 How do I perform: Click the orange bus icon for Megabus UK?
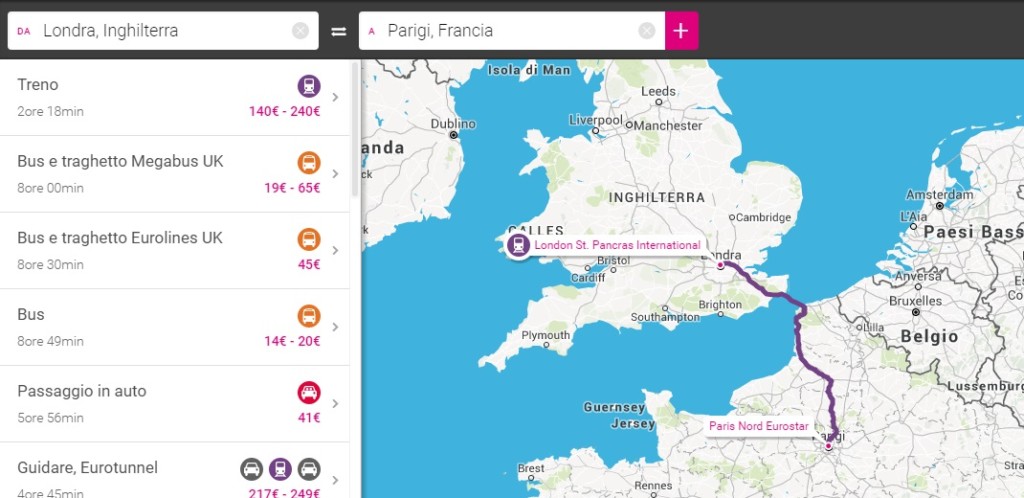click(309, 162)
